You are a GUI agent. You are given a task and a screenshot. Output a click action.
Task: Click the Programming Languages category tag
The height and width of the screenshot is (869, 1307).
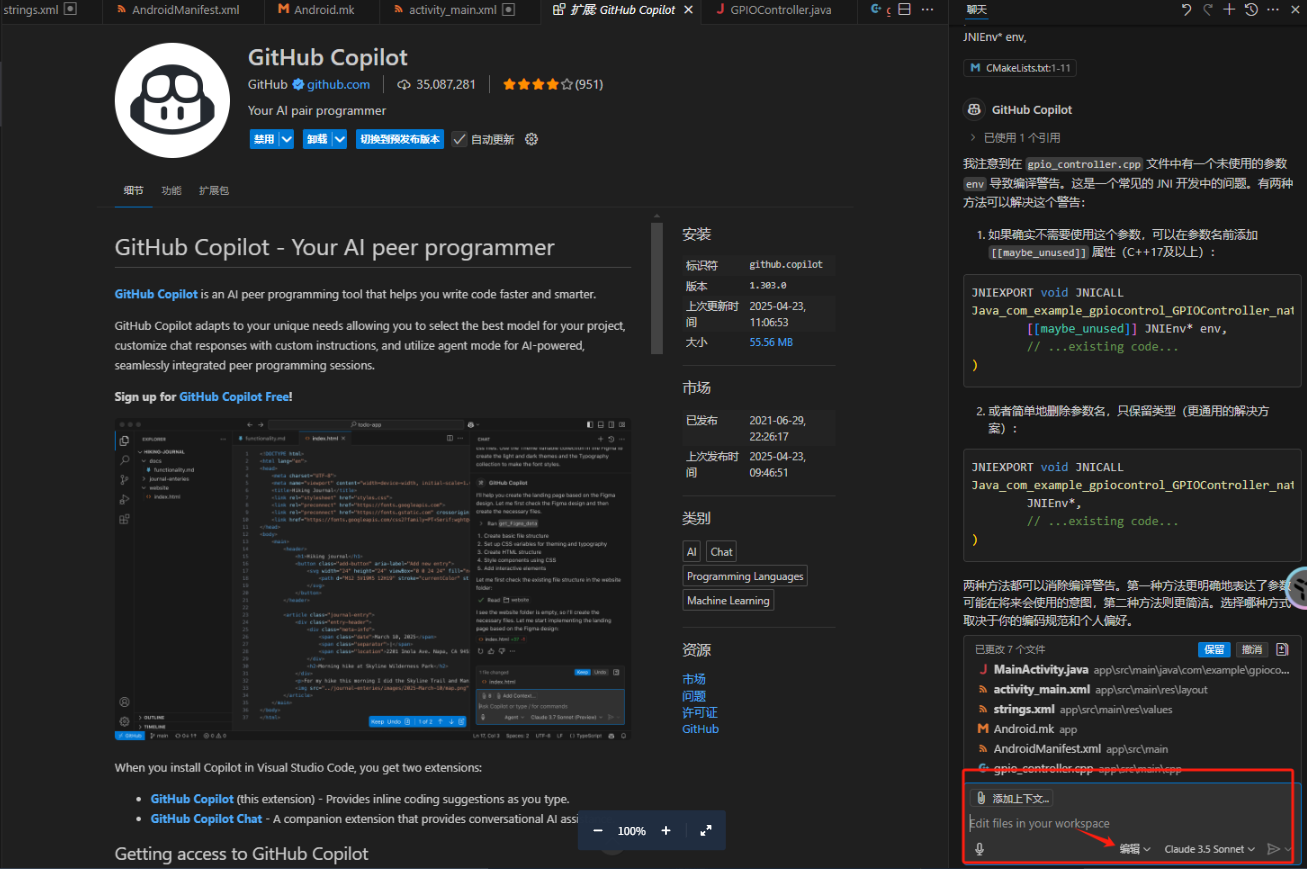click(745, 576)
